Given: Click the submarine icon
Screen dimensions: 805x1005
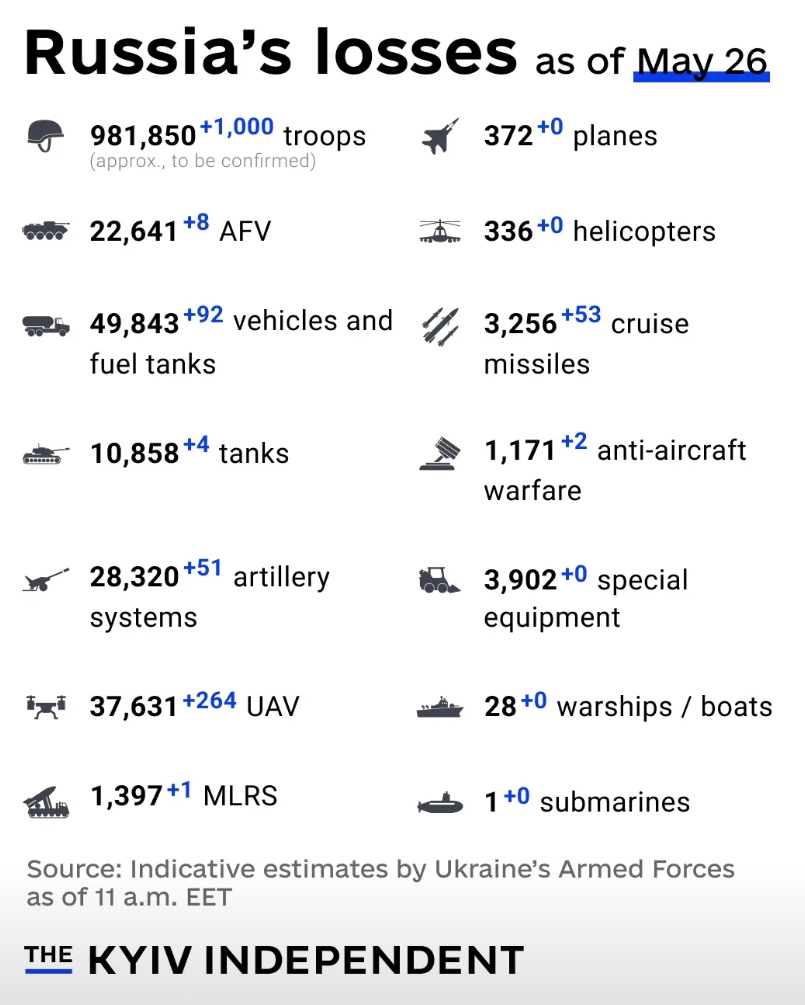Looking at the screenshot, I should coord(440,802).
